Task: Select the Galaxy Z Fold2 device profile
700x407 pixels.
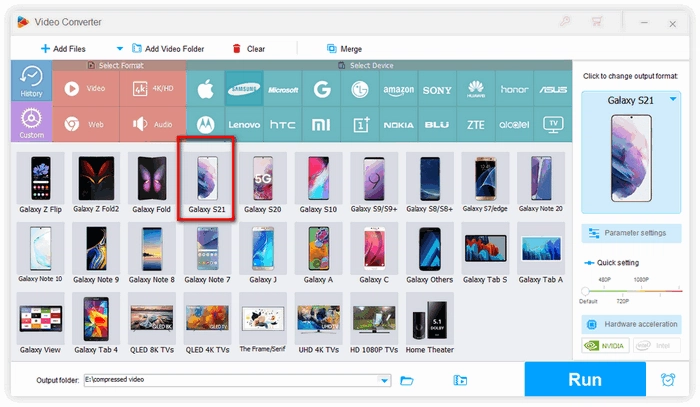Action: pyautogui.click(x=96, y=184)
